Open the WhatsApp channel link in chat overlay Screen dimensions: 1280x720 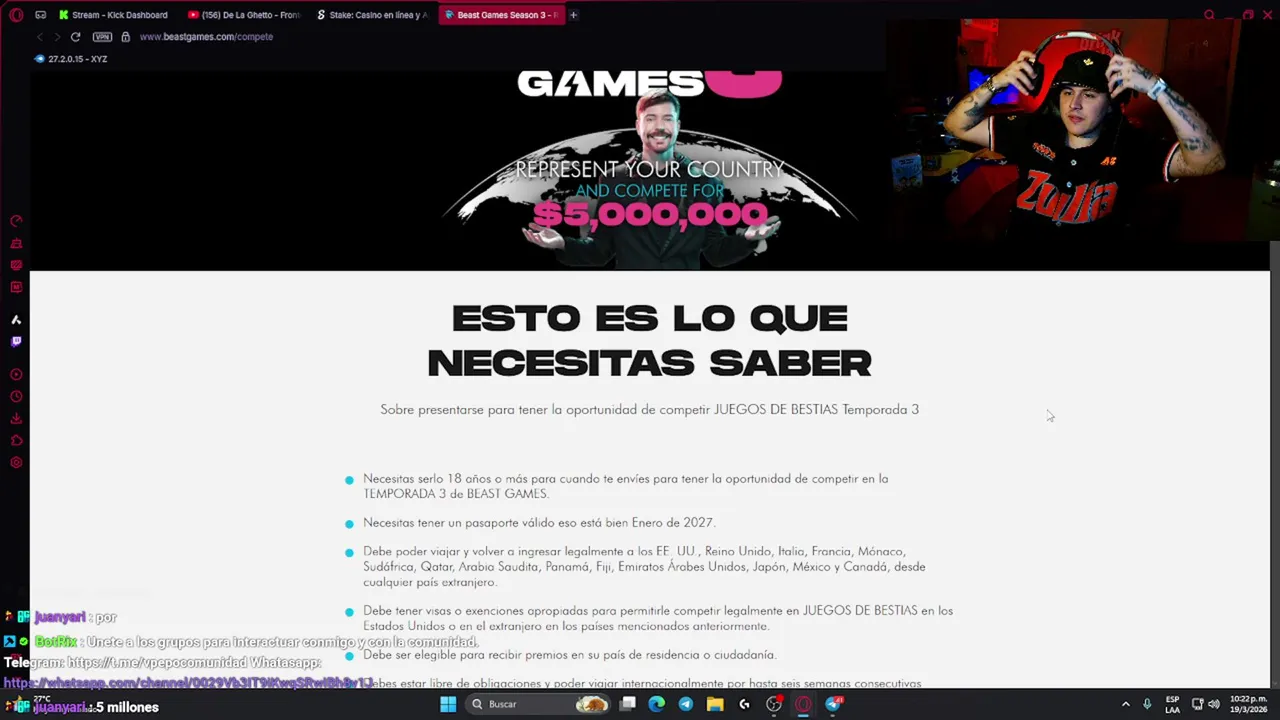pyautogui.click(x=188, y=683)
